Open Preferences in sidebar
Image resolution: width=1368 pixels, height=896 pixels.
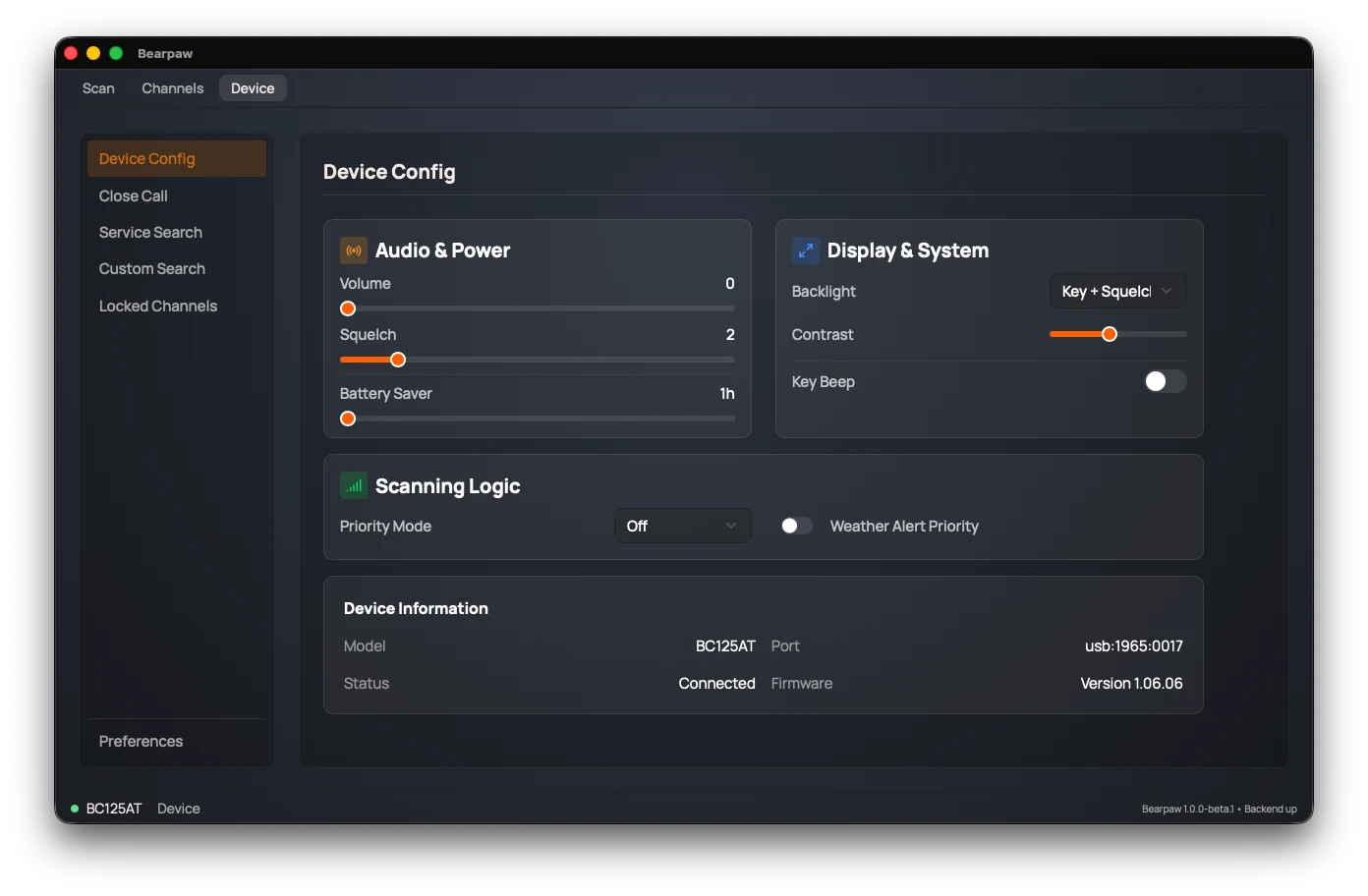[177, 741]
